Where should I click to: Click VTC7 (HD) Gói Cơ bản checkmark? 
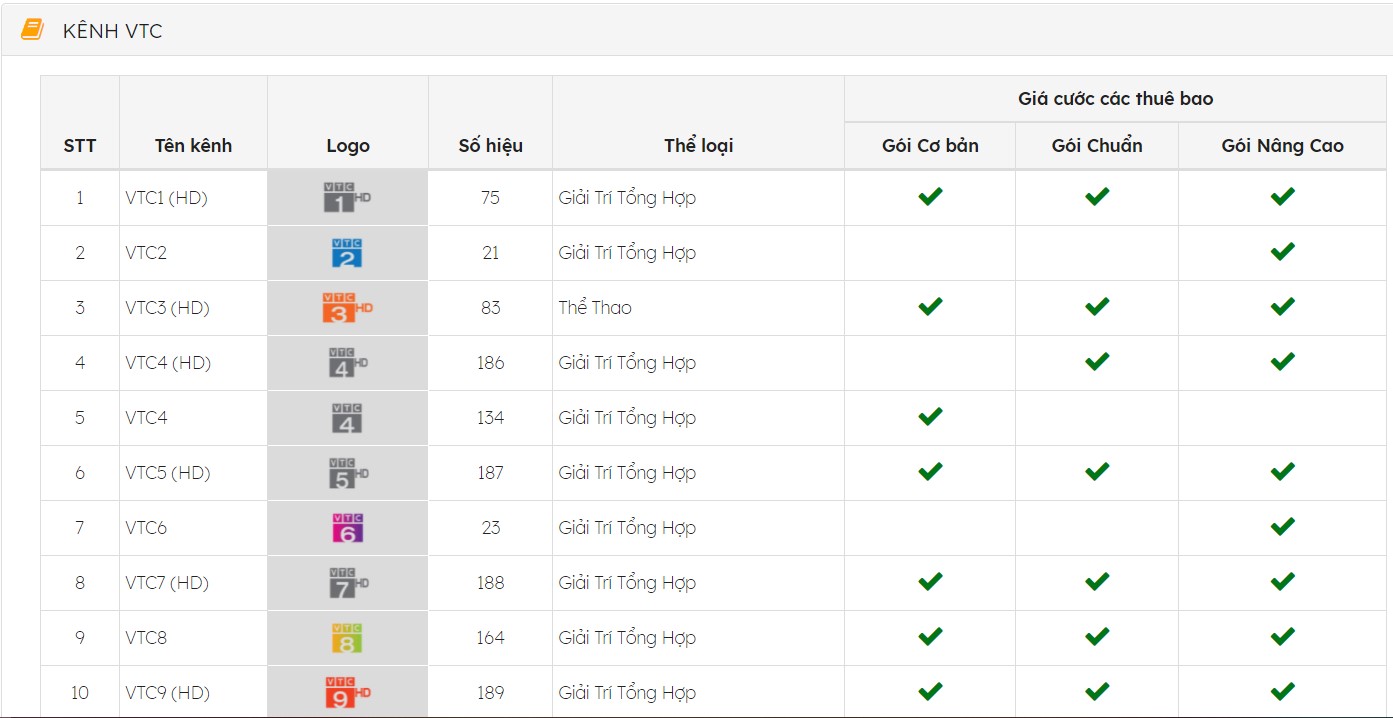point(930,582)
